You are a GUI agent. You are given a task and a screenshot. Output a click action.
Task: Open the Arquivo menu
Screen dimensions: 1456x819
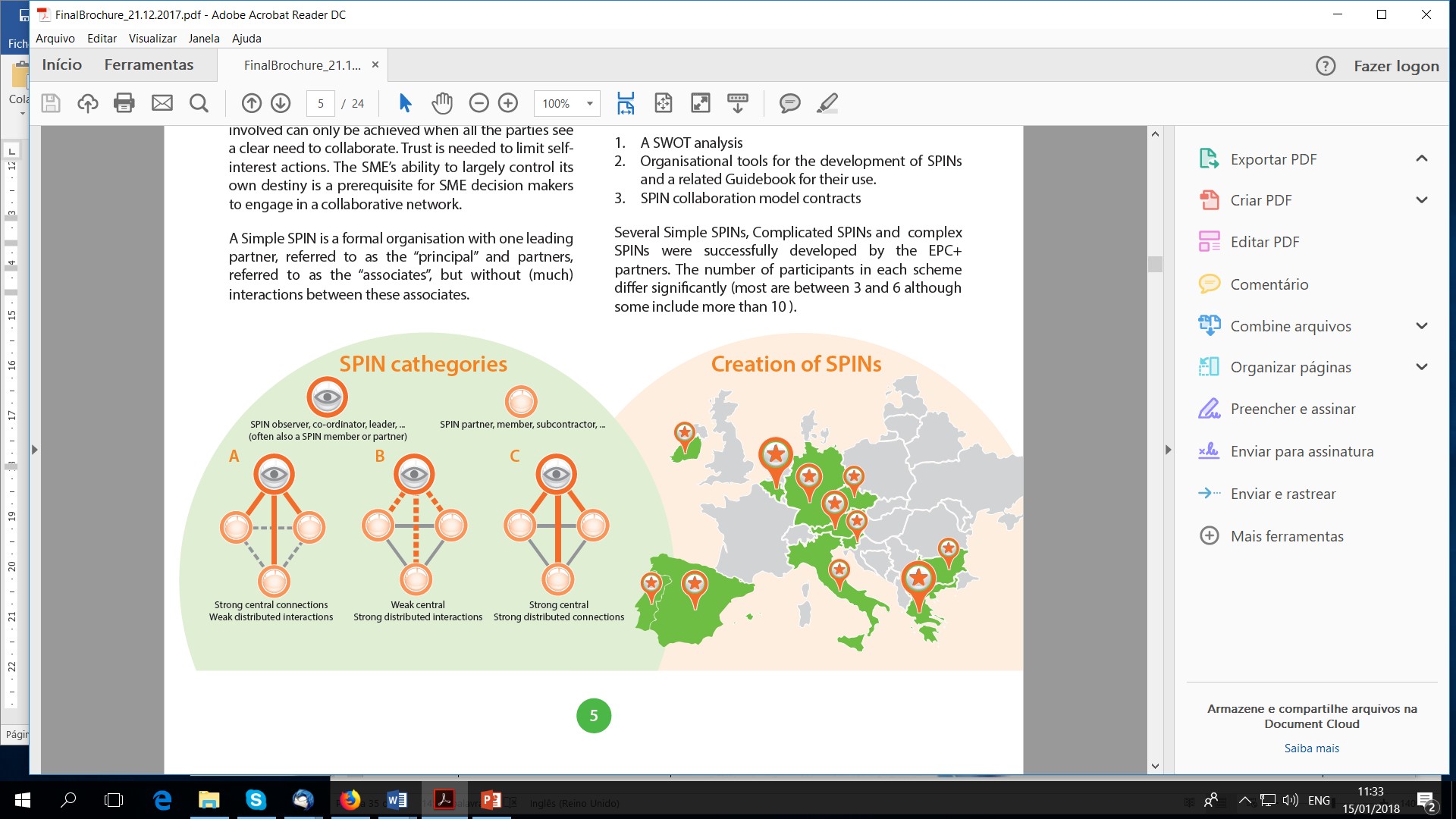[55, 39]
